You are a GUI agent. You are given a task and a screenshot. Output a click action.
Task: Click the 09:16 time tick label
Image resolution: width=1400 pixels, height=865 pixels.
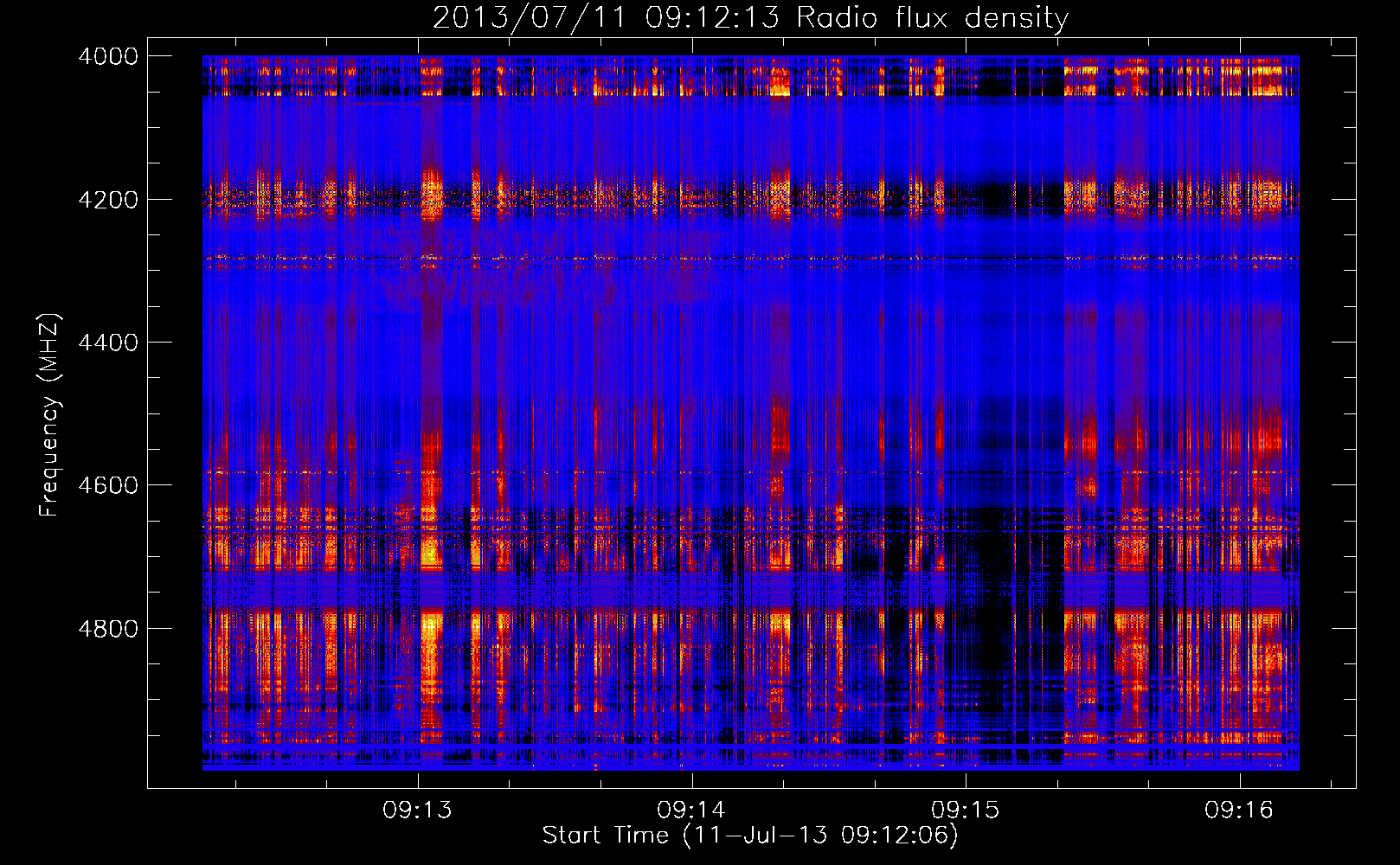tap(1239, 810)
